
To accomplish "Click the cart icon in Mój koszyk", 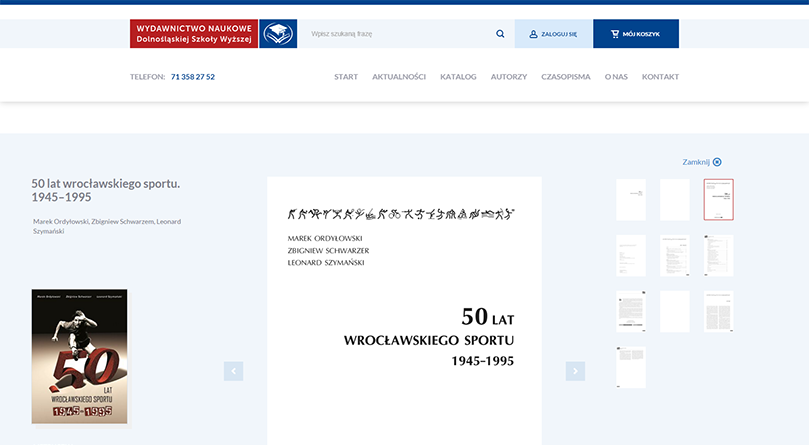I will [x=615, y=34].
